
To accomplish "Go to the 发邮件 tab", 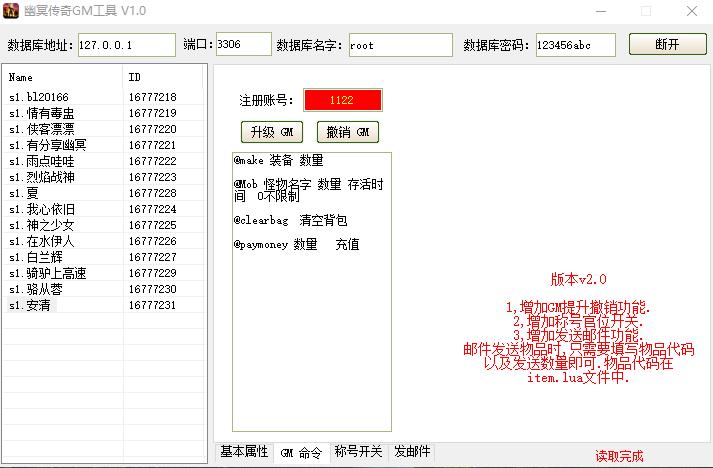I will [412, 452].
